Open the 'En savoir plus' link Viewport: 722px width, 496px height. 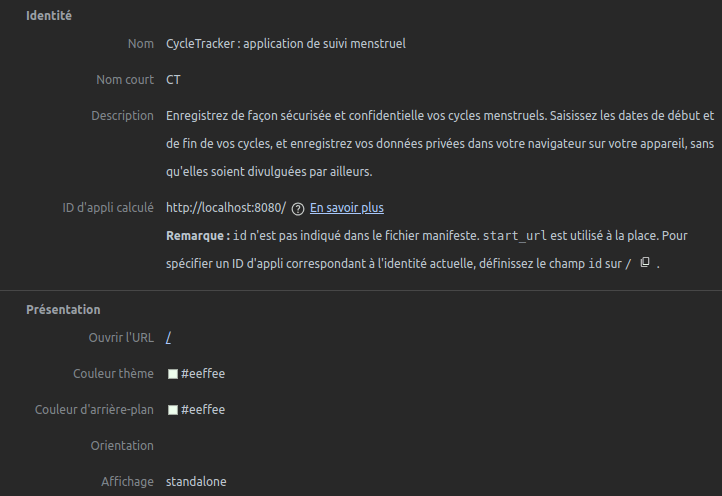(346, 208)
